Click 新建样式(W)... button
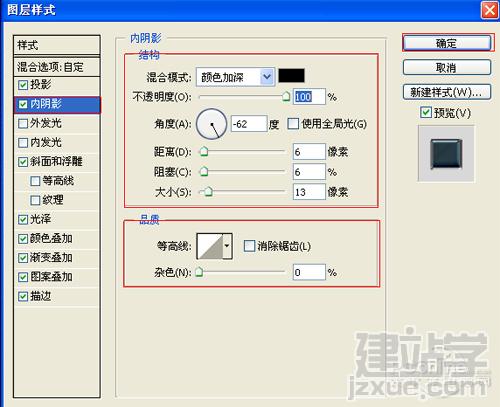Viewport: 500px width, 407px height. coord(447,92)
